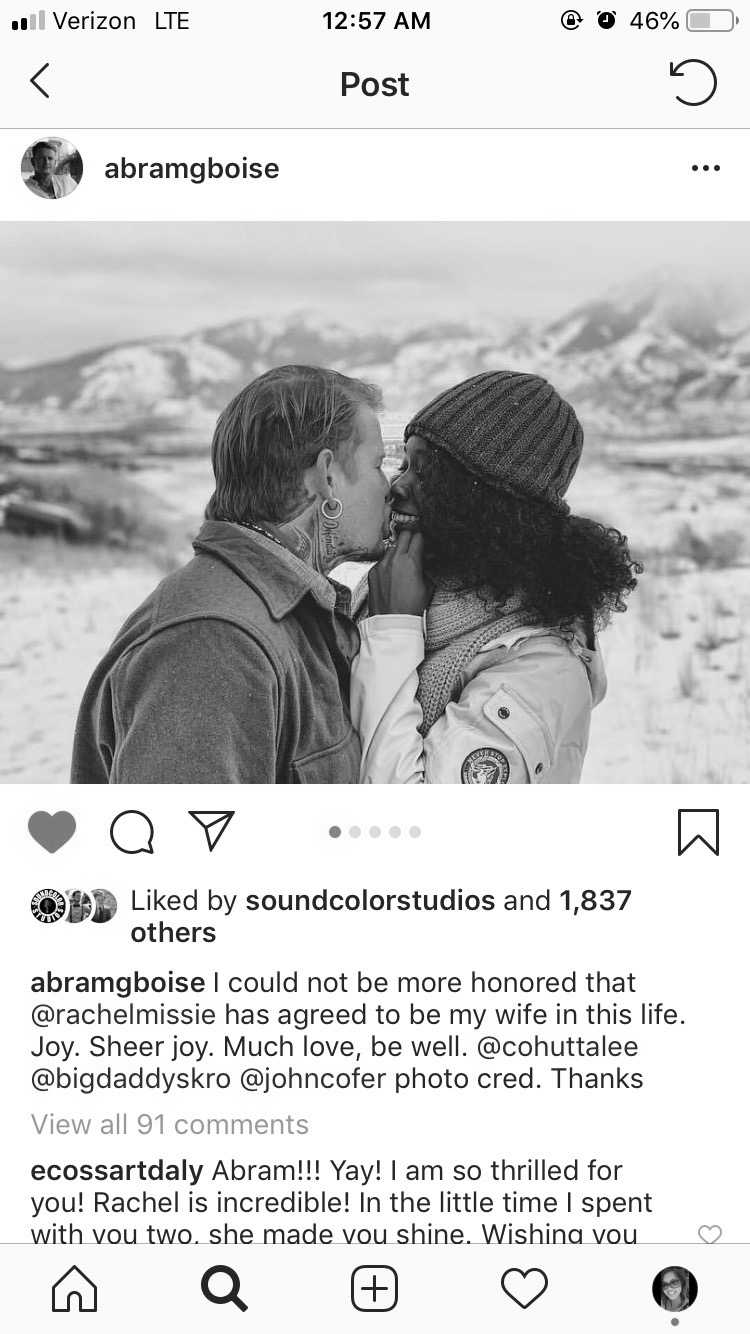750x1334 pixels.
Task: Open comments with the speech bubble icon
Action: click(132, 831)
